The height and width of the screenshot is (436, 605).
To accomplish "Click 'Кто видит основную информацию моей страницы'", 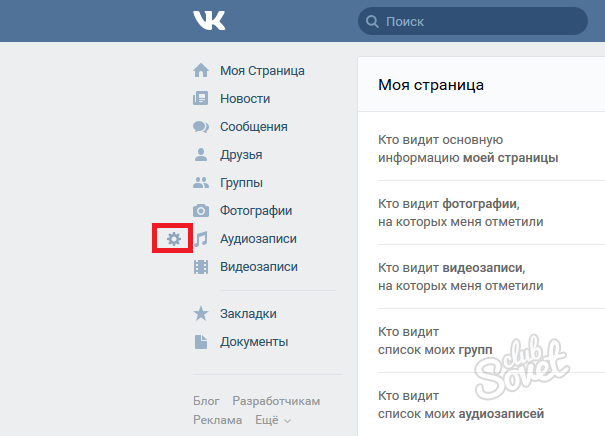I will 468,149.
